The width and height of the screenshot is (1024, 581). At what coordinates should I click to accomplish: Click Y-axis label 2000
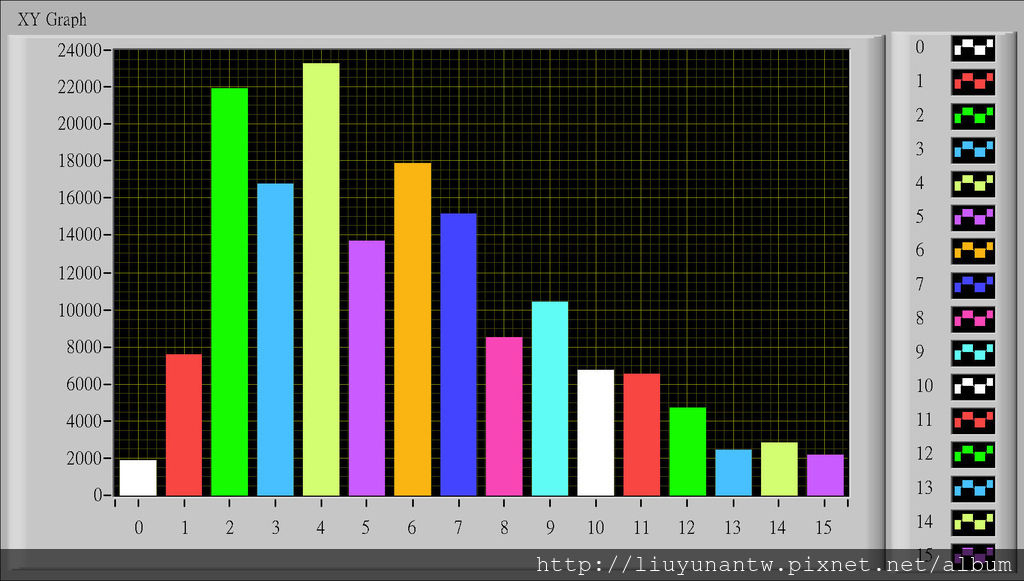pyautogui.click(x=84, y=458)
